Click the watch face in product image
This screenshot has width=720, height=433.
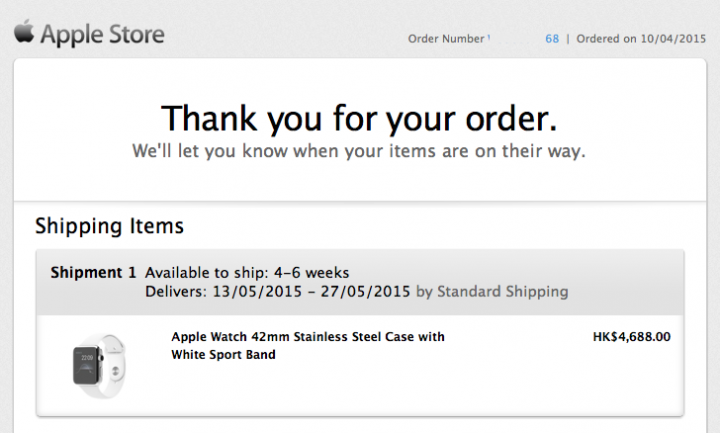tap(86, 363)
